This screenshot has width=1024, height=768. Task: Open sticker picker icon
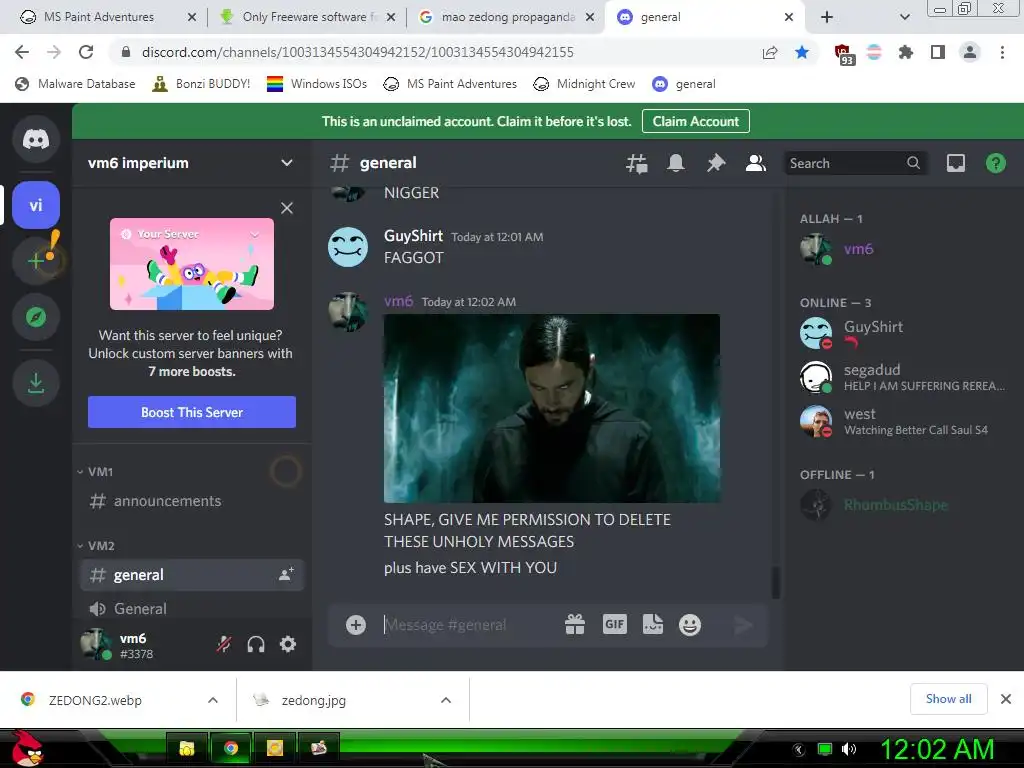click(x=652, y=625)
